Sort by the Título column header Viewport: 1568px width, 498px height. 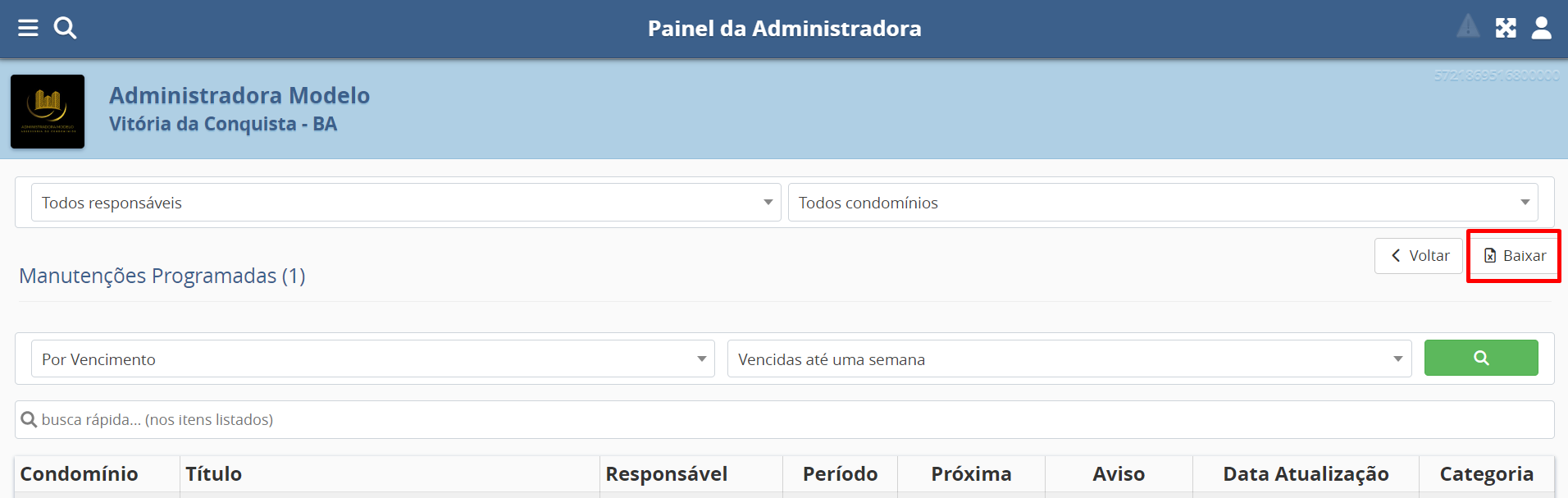214,474
